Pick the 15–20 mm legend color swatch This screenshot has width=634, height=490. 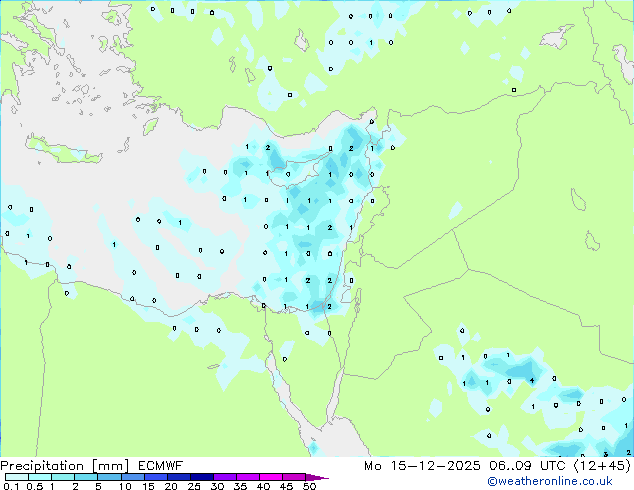[155, 477]
